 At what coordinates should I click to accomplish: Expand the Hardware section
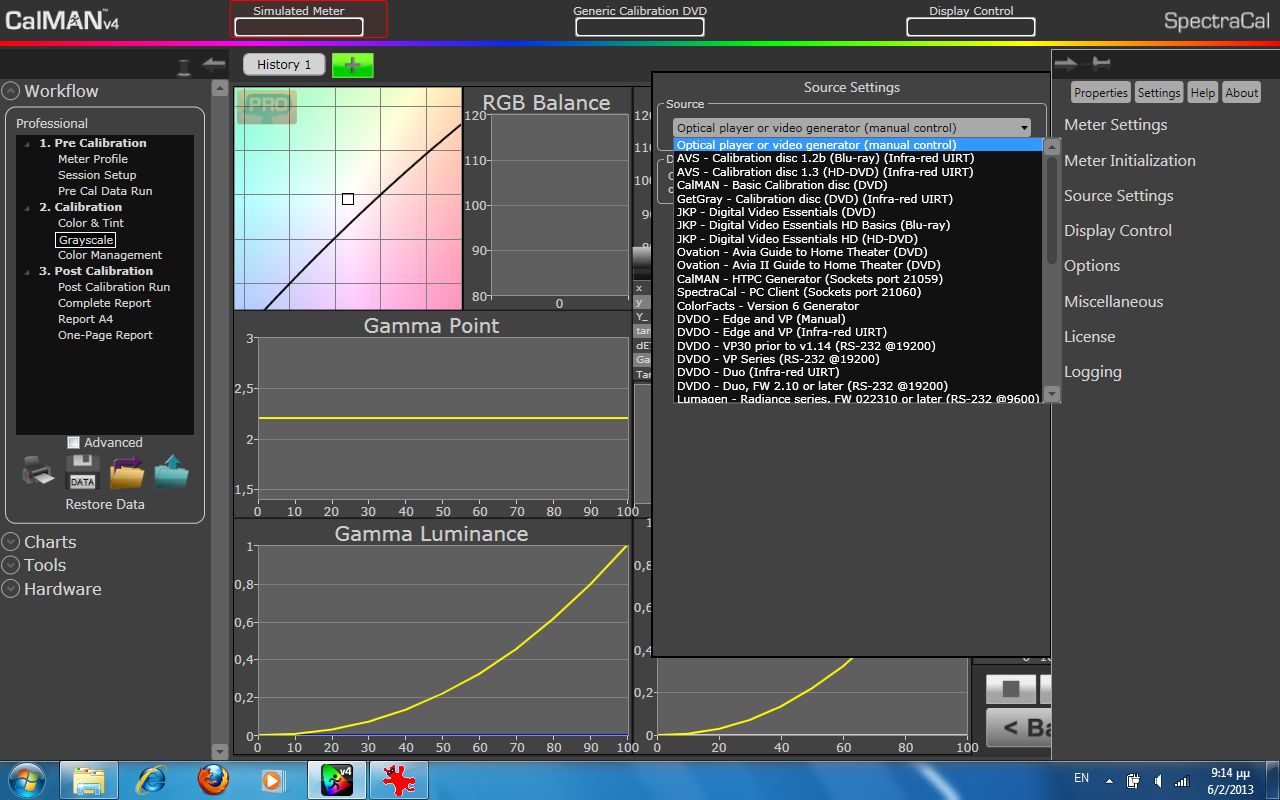coord(11,589)
